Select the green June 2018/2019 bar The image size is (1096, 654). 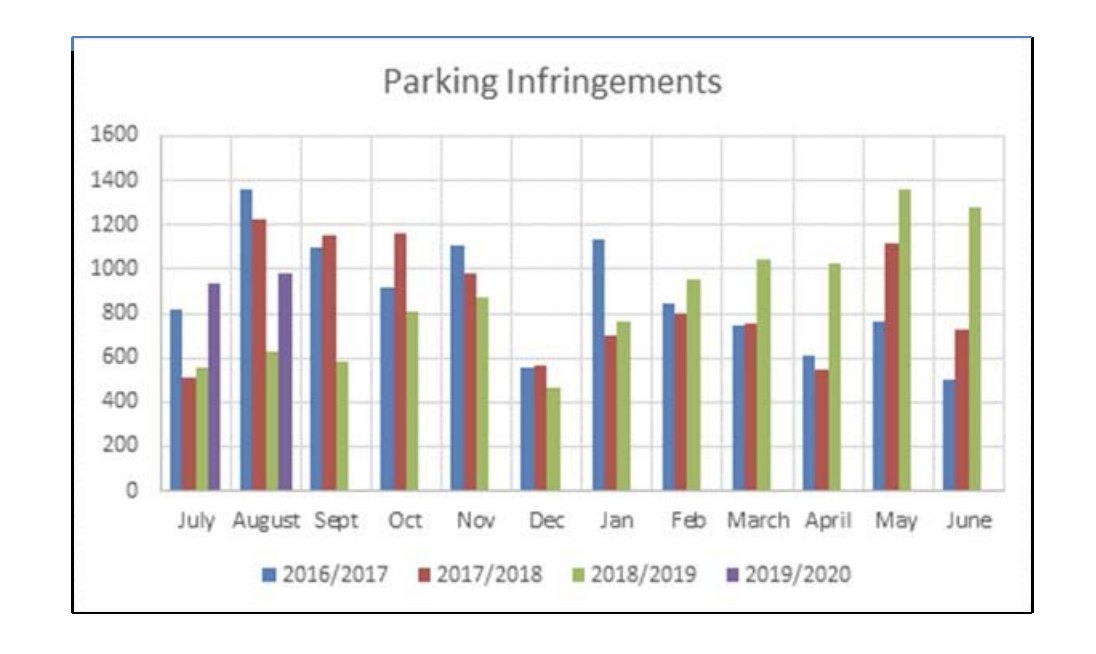tap(974, 349)
